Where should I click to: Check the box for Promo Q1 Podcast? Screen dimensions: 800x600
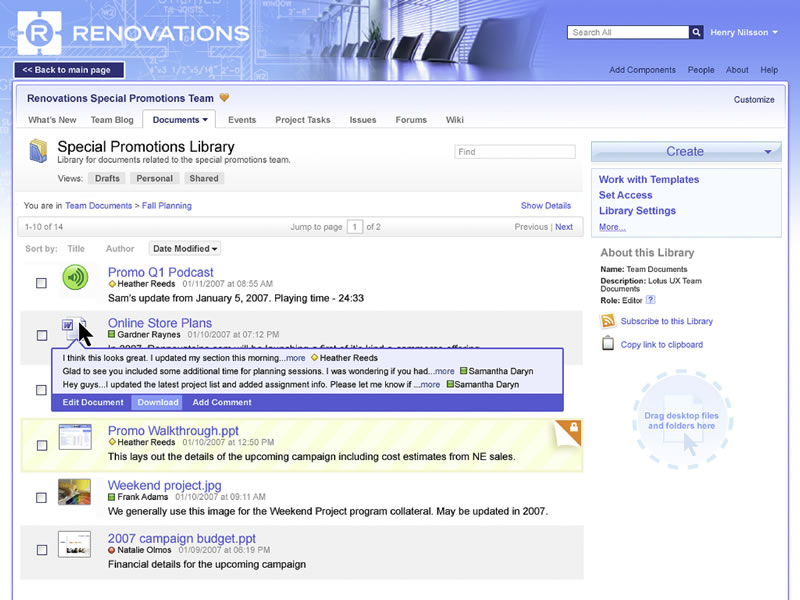[x=41, y=283]
